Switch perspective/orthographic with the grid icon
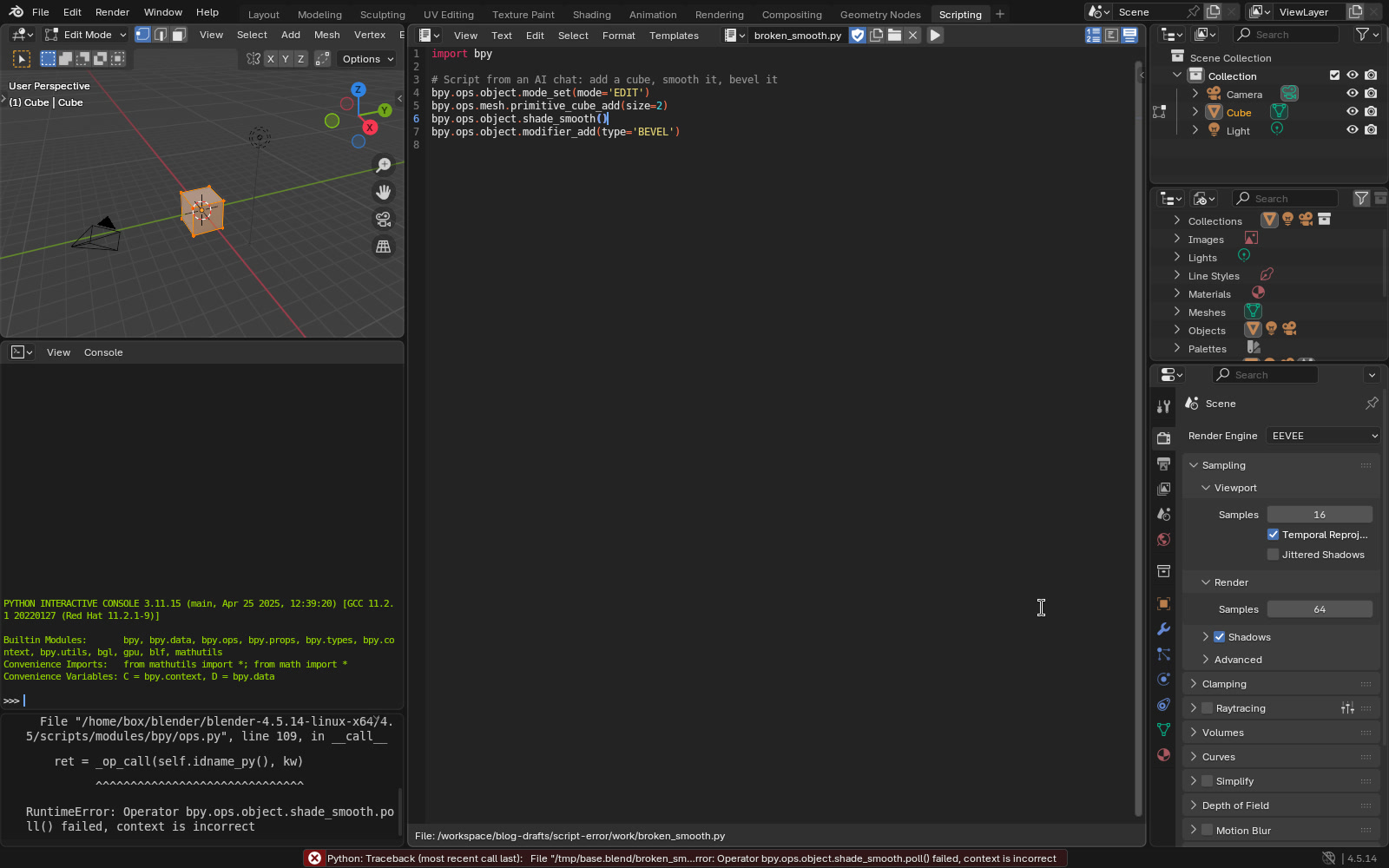The width and height of the screenshot is (1389, 868). 383,247
